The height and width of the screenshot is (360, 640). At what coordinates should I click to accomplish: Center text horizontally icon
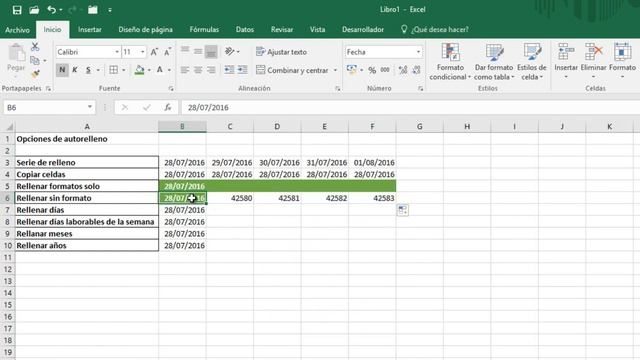198,70
